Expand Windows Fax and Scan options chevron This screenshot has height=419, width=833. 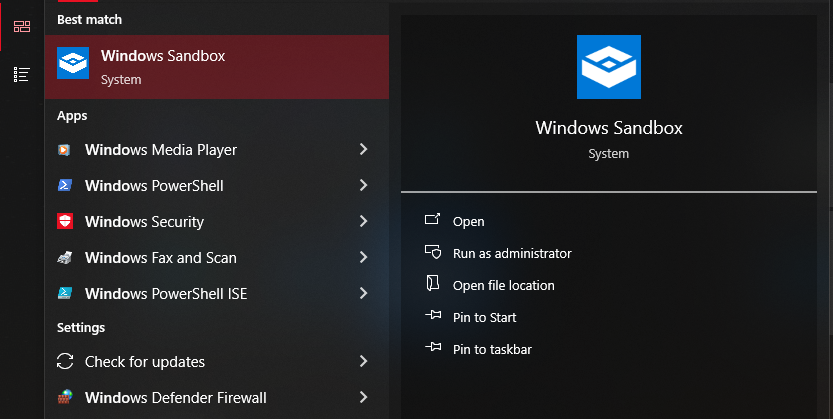coord(363,257)
